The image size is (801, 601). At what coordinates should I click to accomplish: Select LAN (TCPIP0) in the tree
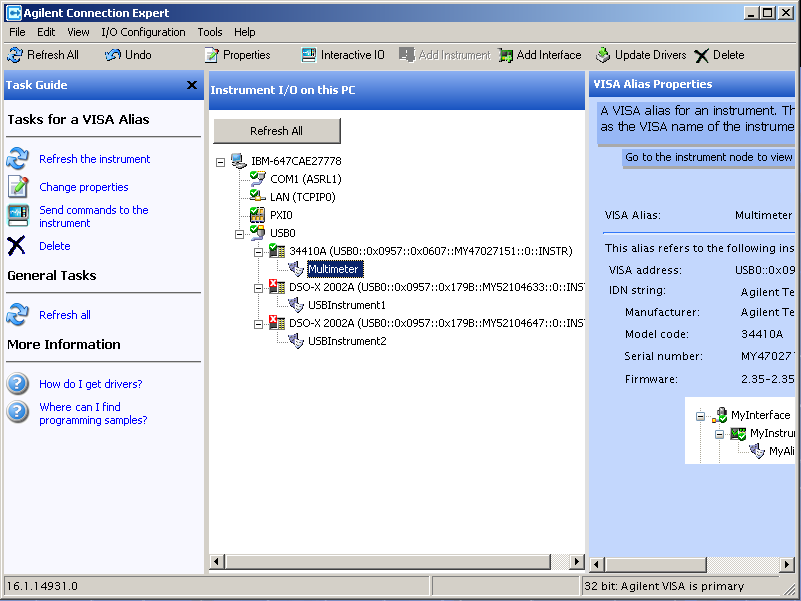pyautogui.click(x=302, y=197)
